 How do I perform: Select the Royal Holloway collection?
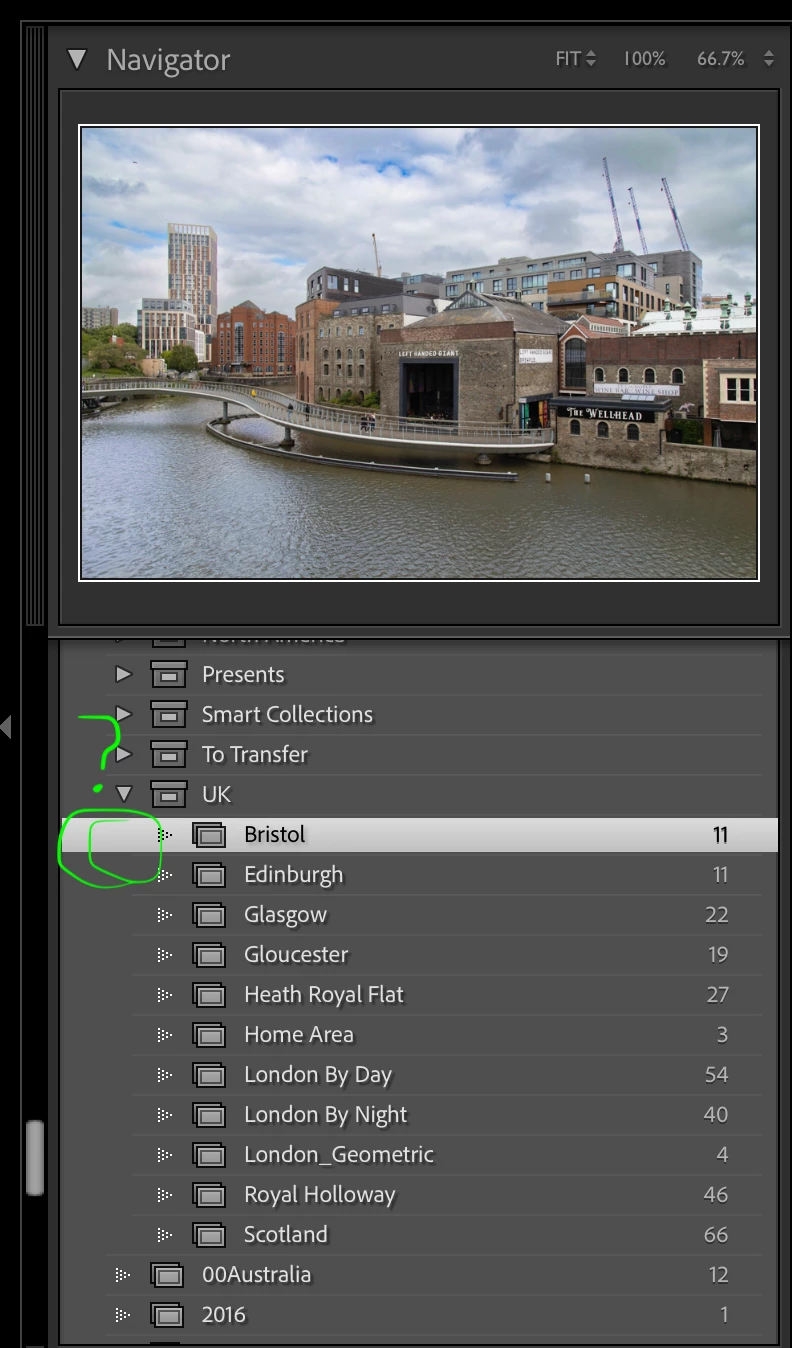419,1195
